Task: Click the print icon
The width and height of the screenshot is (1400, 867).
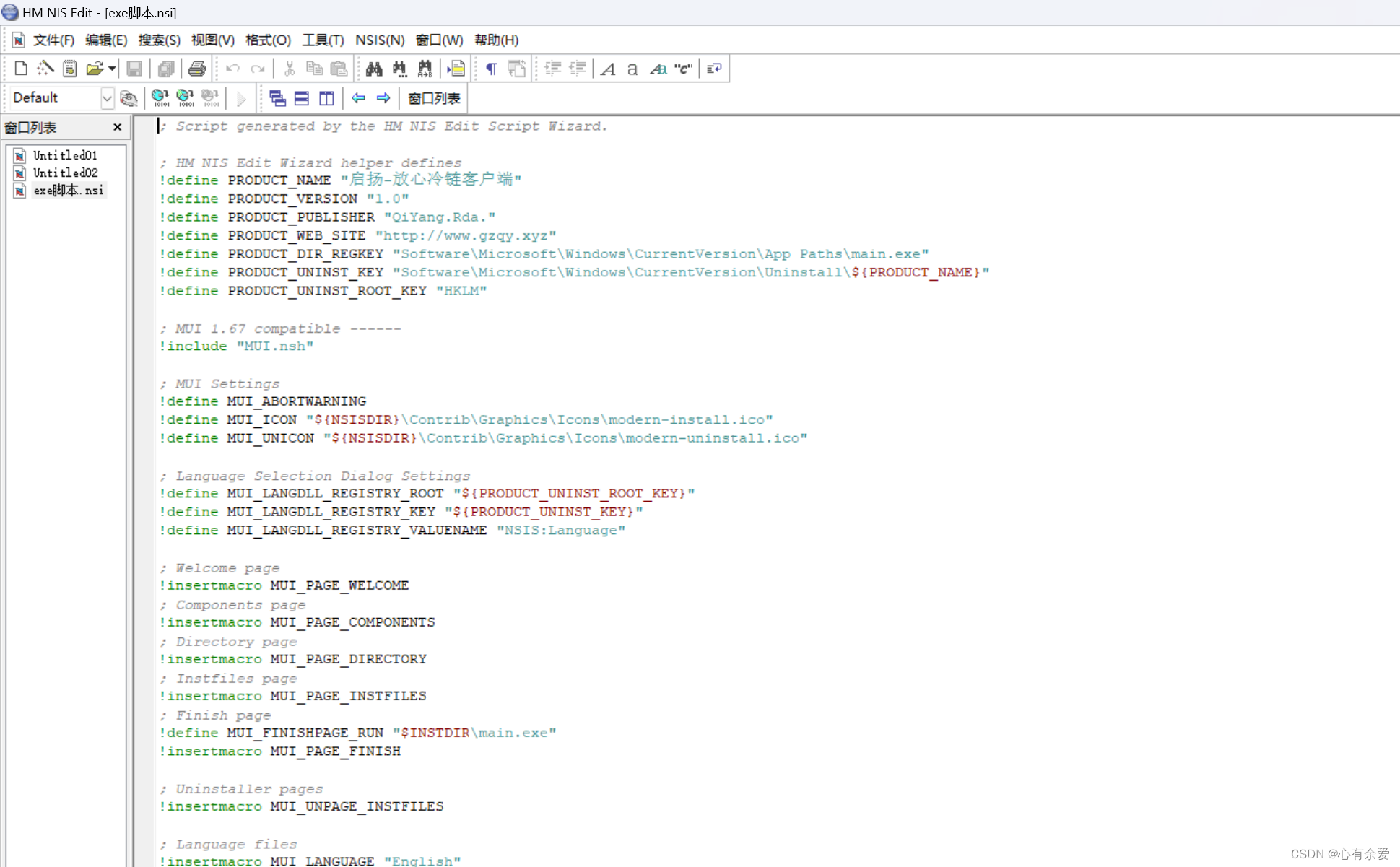Action: click(x=196, y=69)
